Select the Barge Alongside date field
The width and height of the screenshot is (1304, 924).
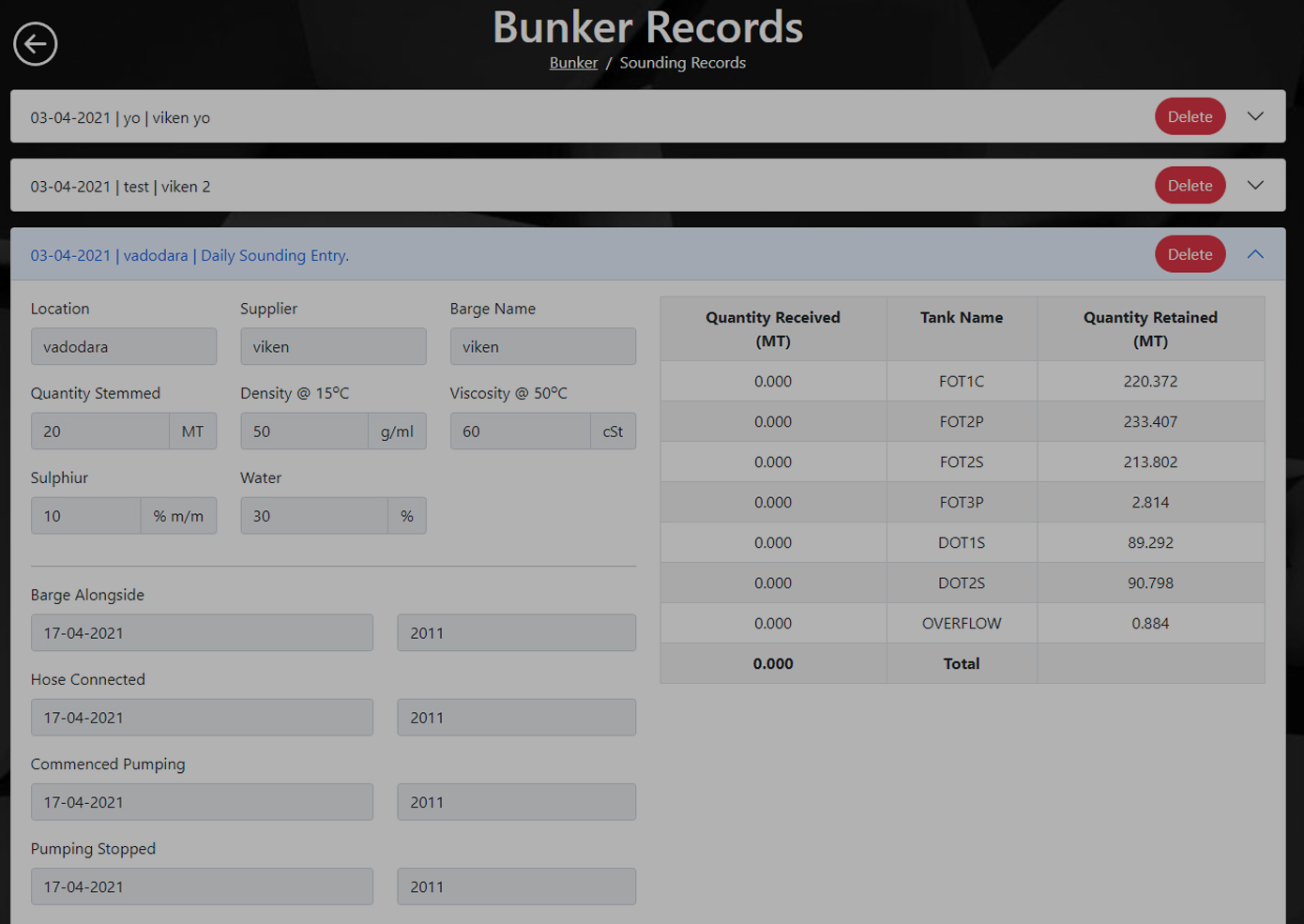tap(202, 633)
